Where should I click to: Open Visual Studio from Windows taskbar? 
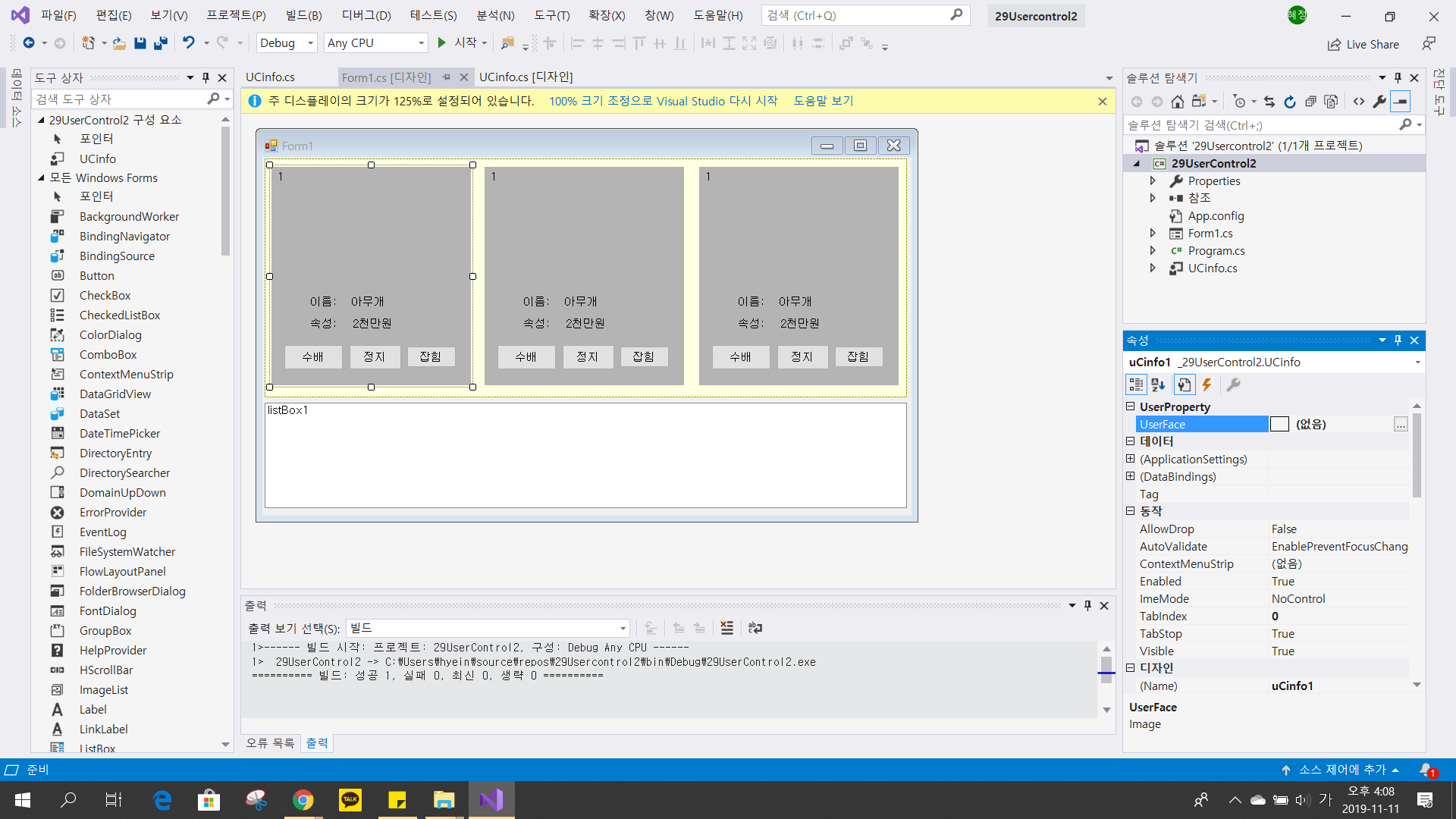tap(491, 800)
